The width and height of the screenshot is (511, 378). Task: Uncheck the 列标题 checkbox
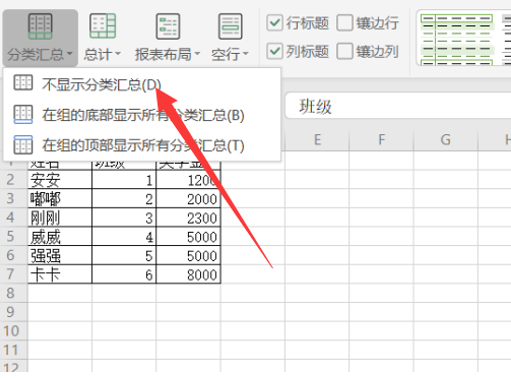pos(275,51)
